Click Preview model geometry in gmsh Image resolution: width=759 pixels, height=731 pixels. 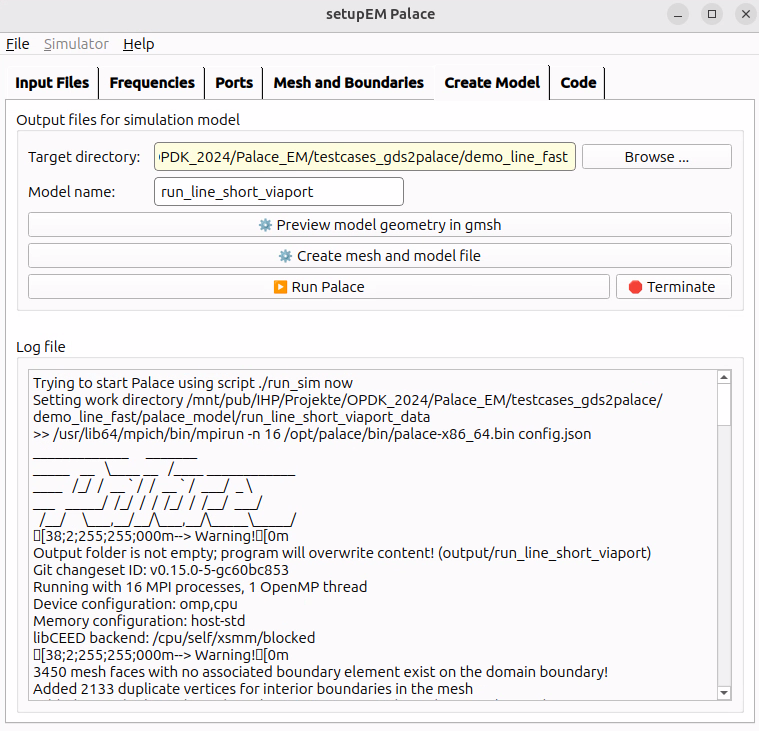point(380,225)
